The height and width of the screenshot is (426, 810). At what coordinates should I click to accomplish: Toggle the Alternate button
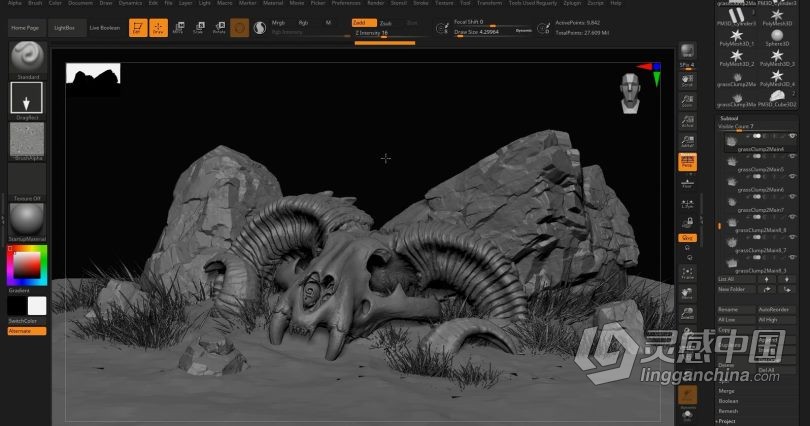26,331
